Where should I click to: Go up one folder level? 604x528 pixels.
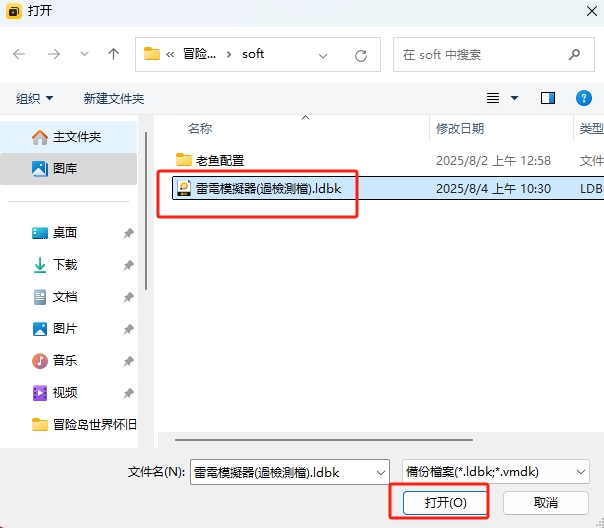[x=113, y=54]
